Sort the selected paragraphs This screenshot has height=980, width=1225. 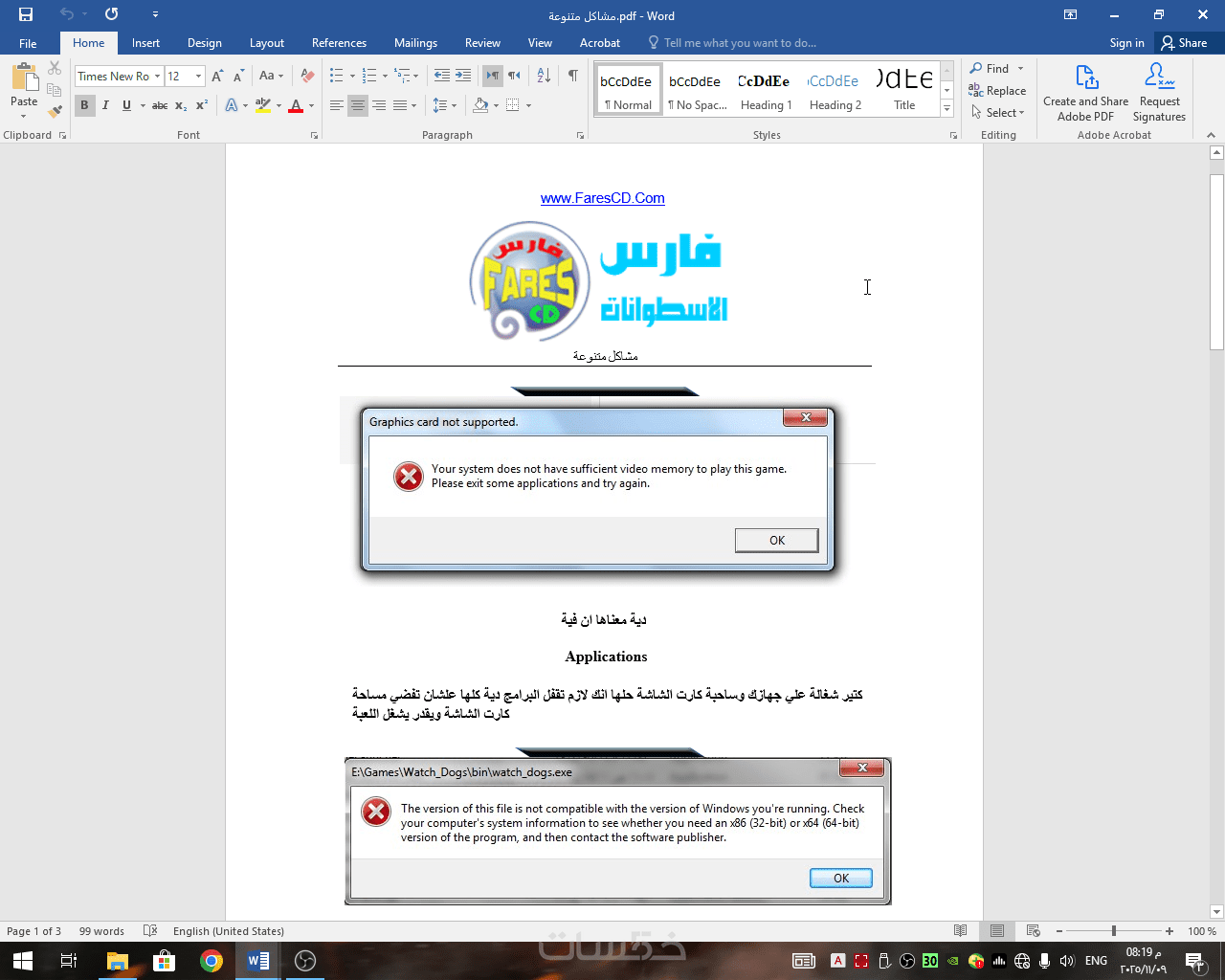544,76
